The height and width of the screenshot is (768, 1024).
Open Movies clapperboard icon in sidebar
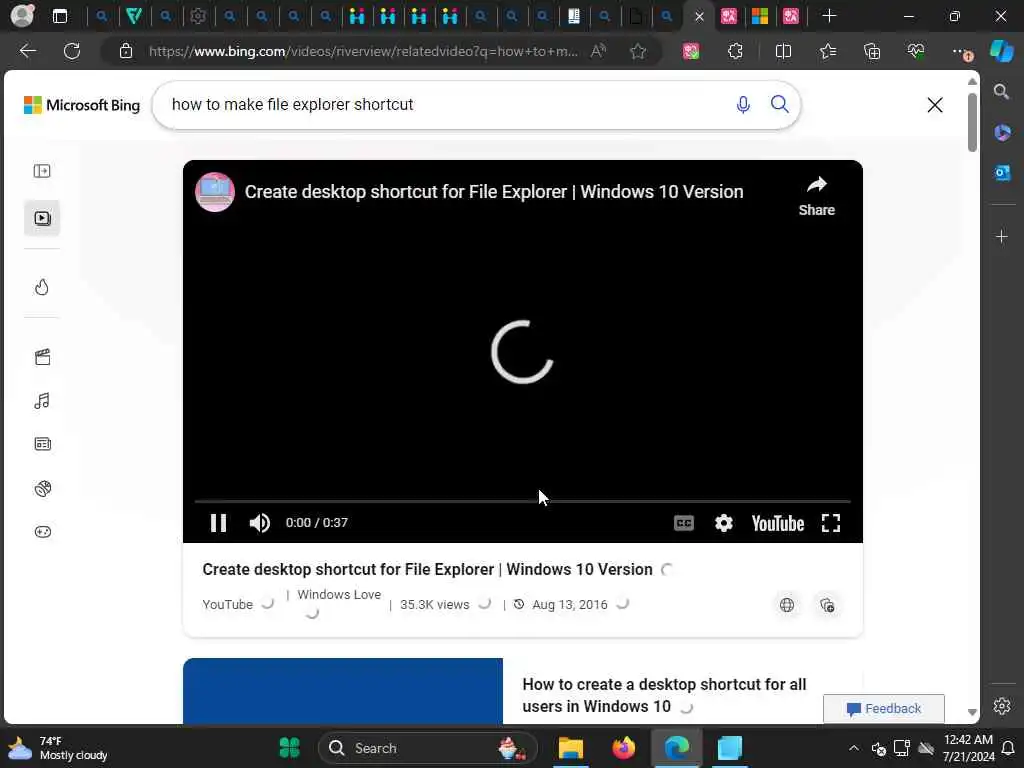click(x=42, y=357)
